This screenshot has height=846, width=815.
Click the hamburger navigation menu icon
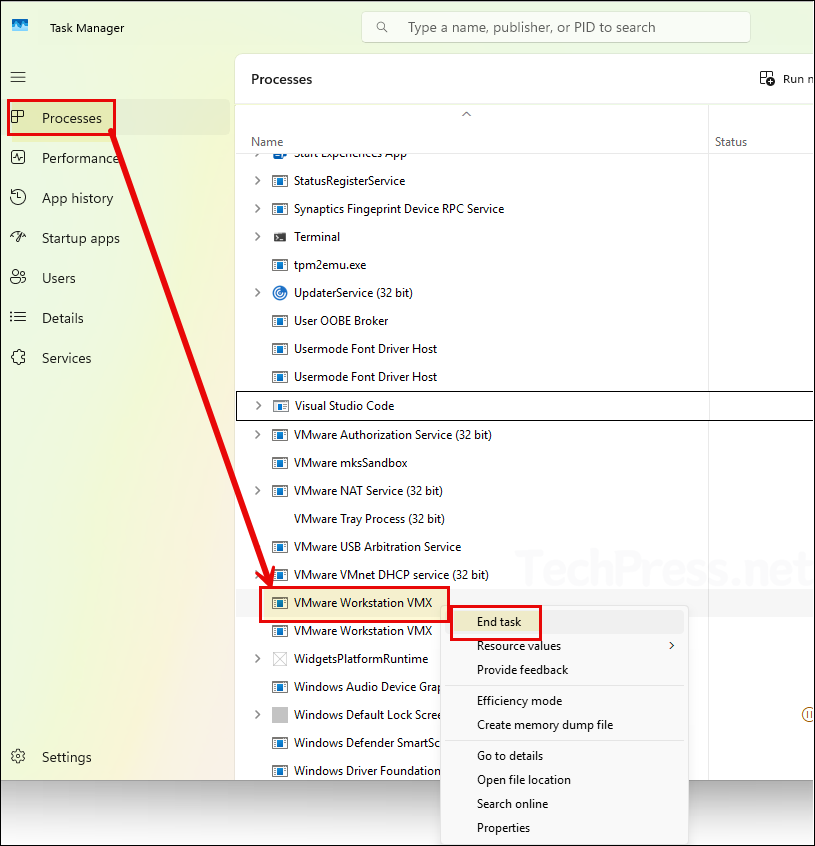17,77
